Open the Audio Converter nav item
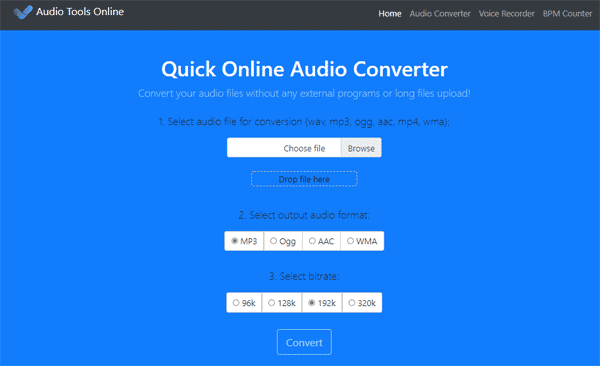This screenshot has width=600, height=366. pyautogui.click(x=440, y=14)
